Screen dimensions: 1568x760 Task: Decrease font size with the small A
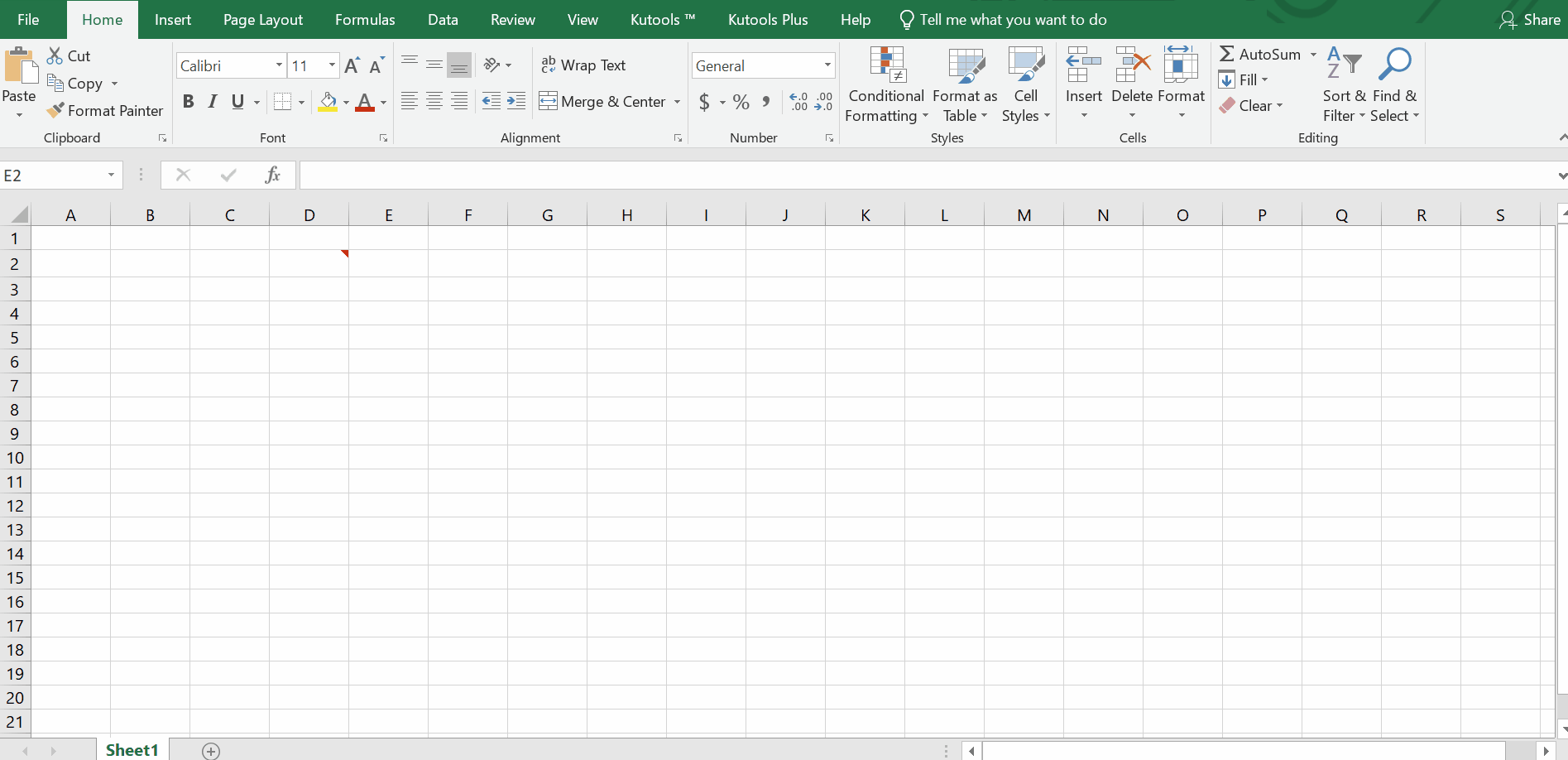pos(376,65)
